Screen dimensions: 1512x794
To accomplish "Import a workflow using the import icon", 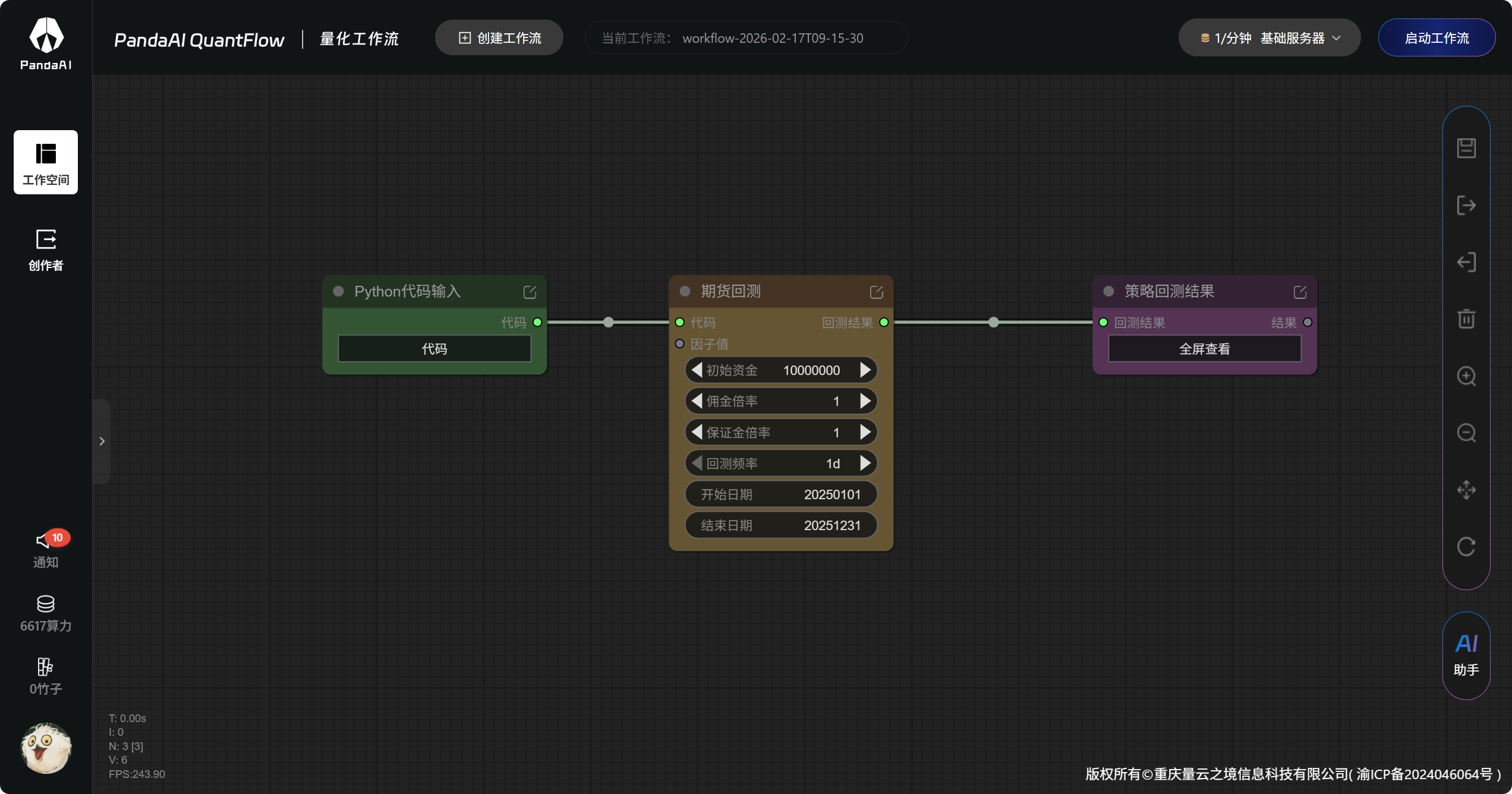I will (x=1466, y=262).
